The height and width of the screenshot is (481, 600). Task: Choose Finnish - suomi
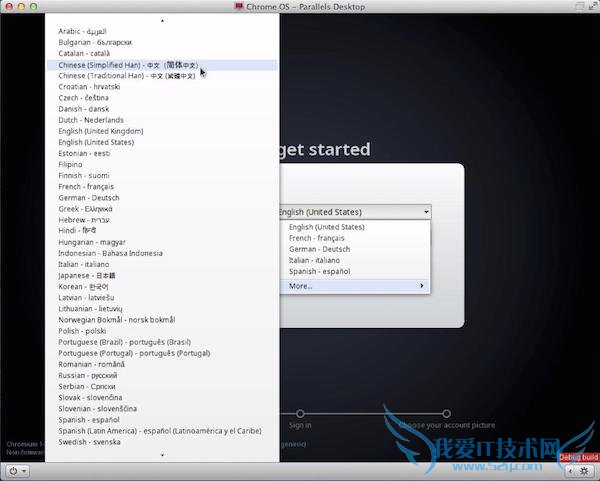[x=161, y=176]
